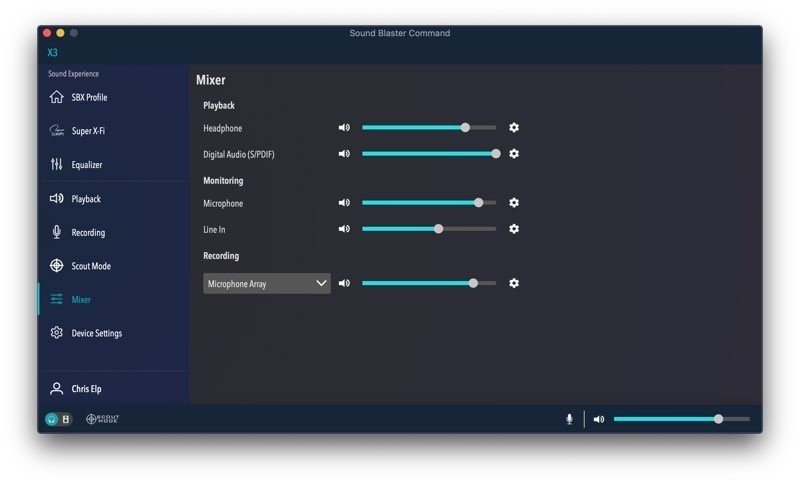This screenshot has width=800, height=483.
Task: Open Headphone settings gear
Action: (514, 128)
